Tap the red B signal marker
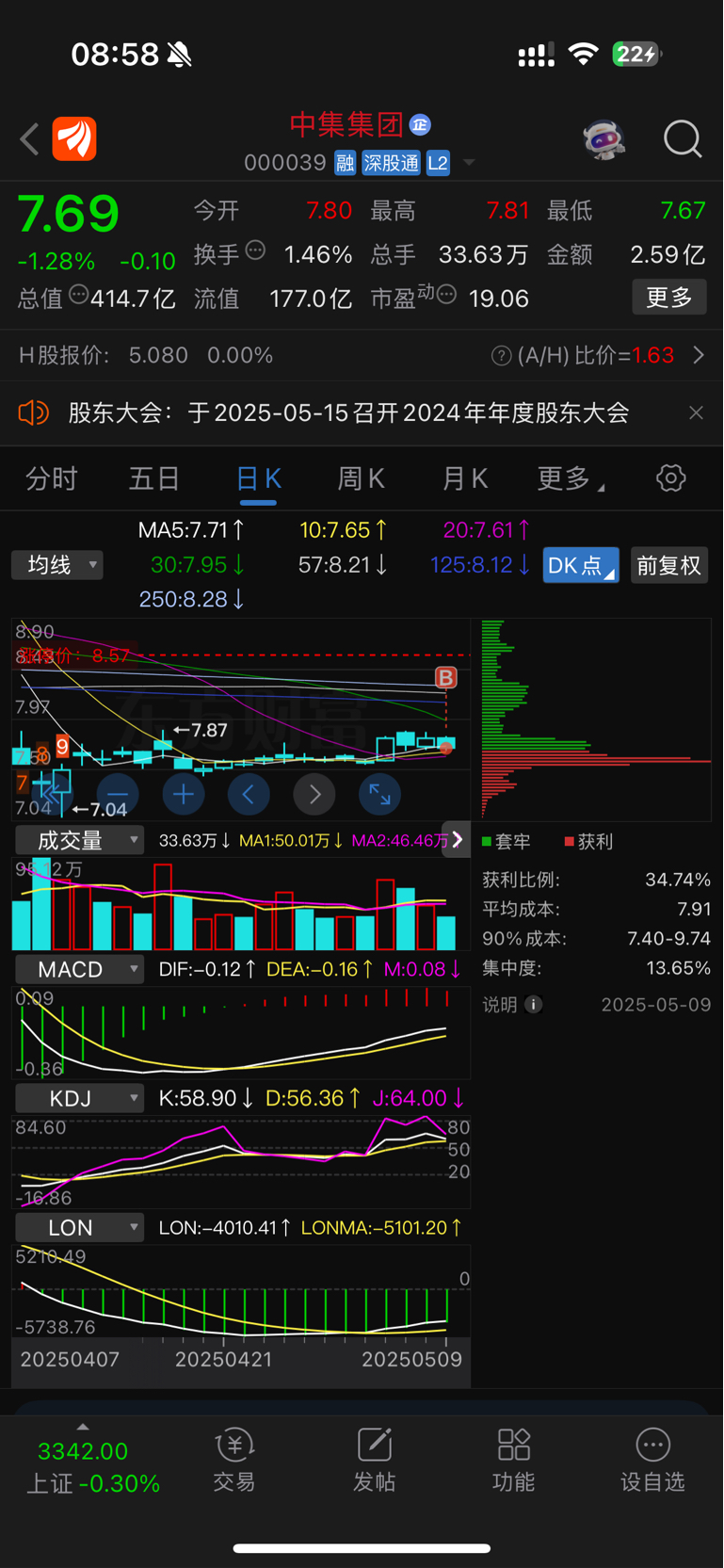 [x=446, y=677]
